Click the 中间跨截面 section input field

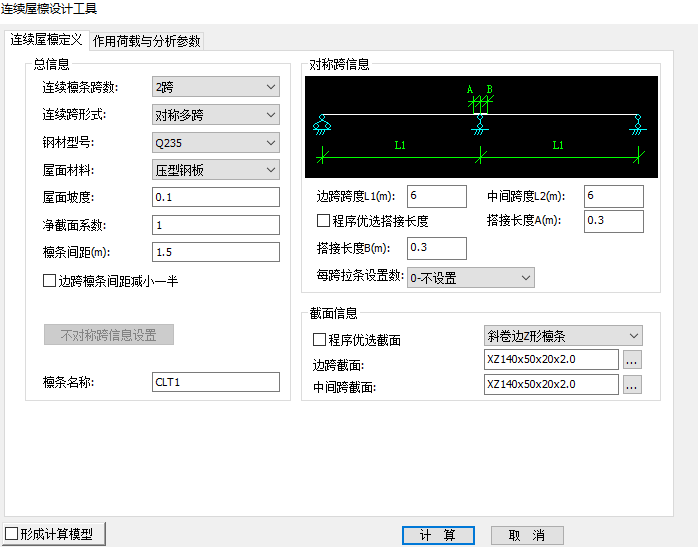[551, 385]
